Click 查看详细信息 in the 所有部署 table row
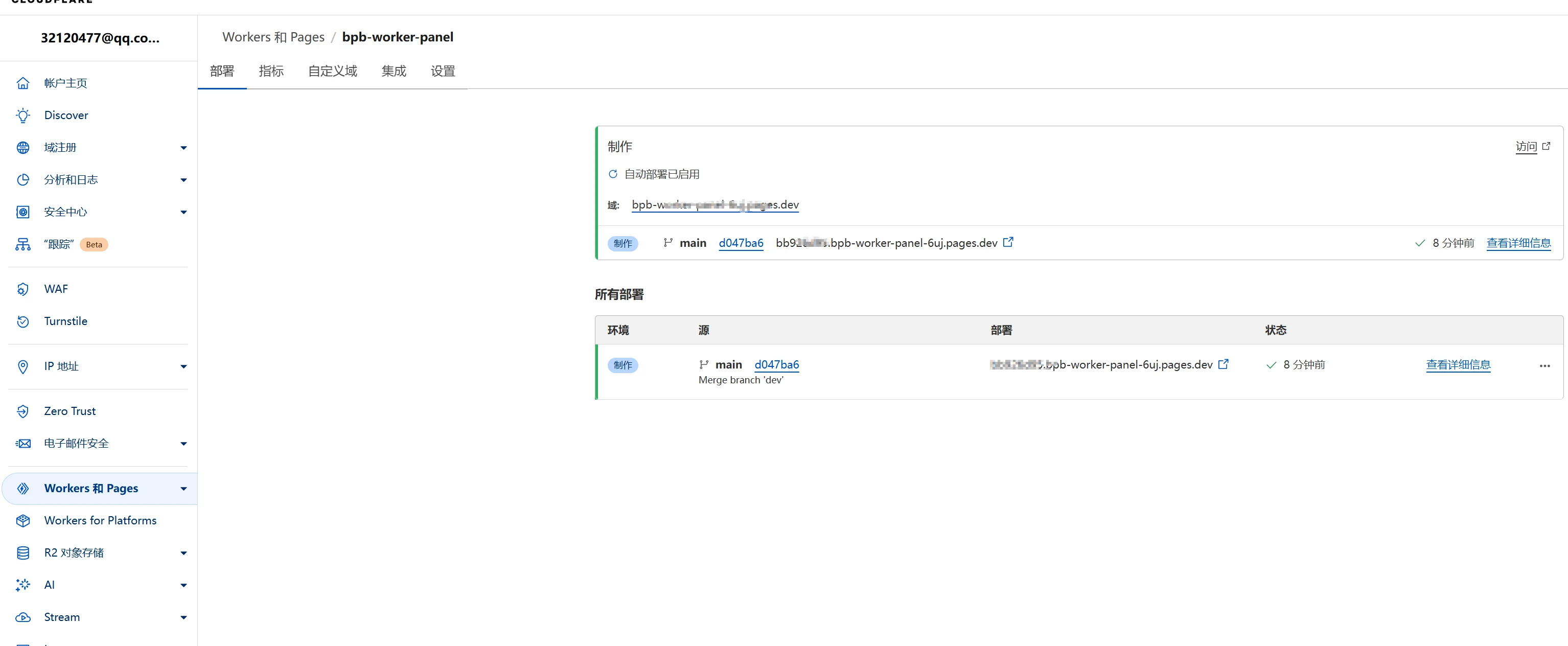 (x=1458, y=365)
